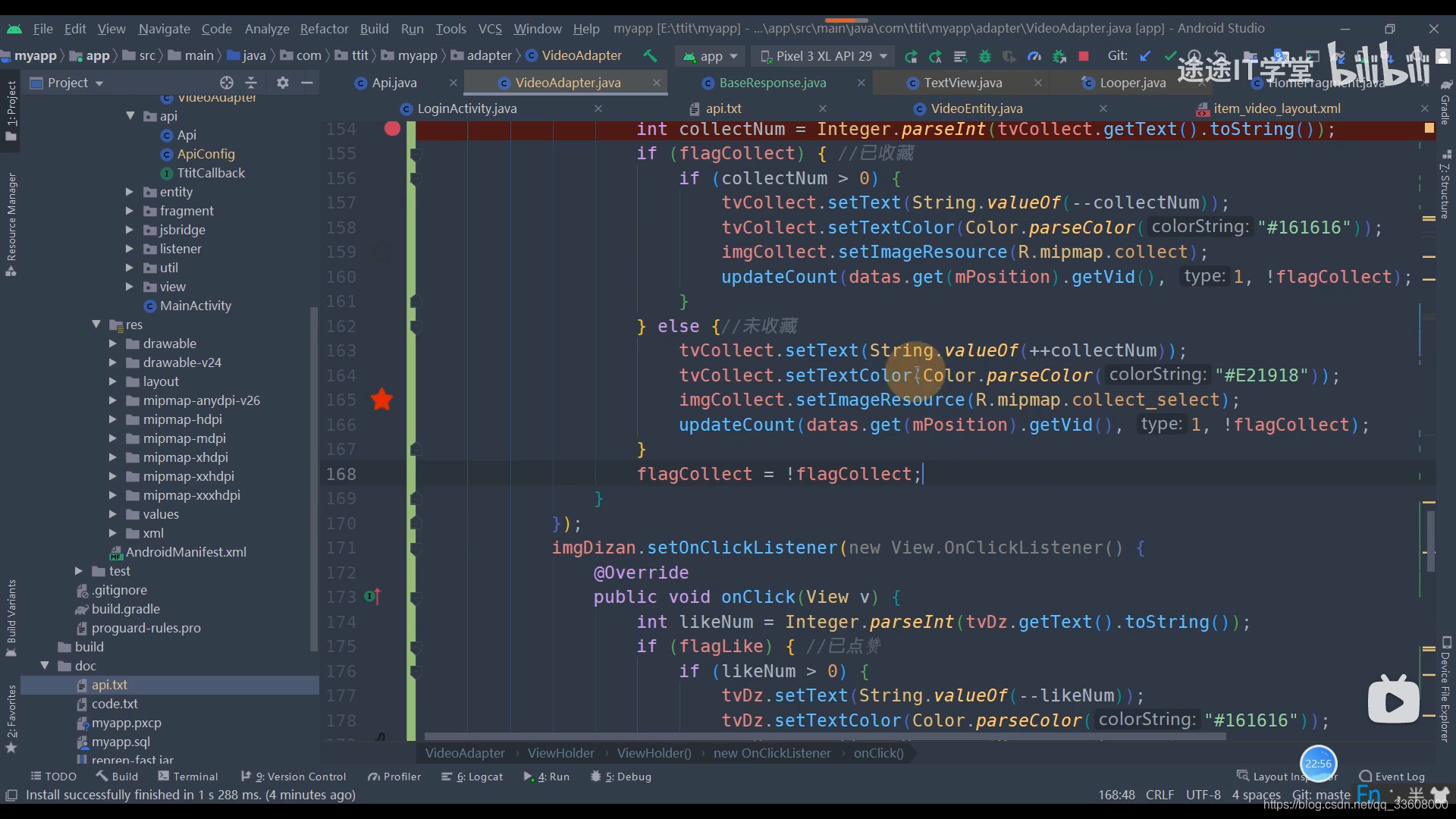Click the red Stop button icon
The image size is (1456, 819).
(x=1084, y=56)
